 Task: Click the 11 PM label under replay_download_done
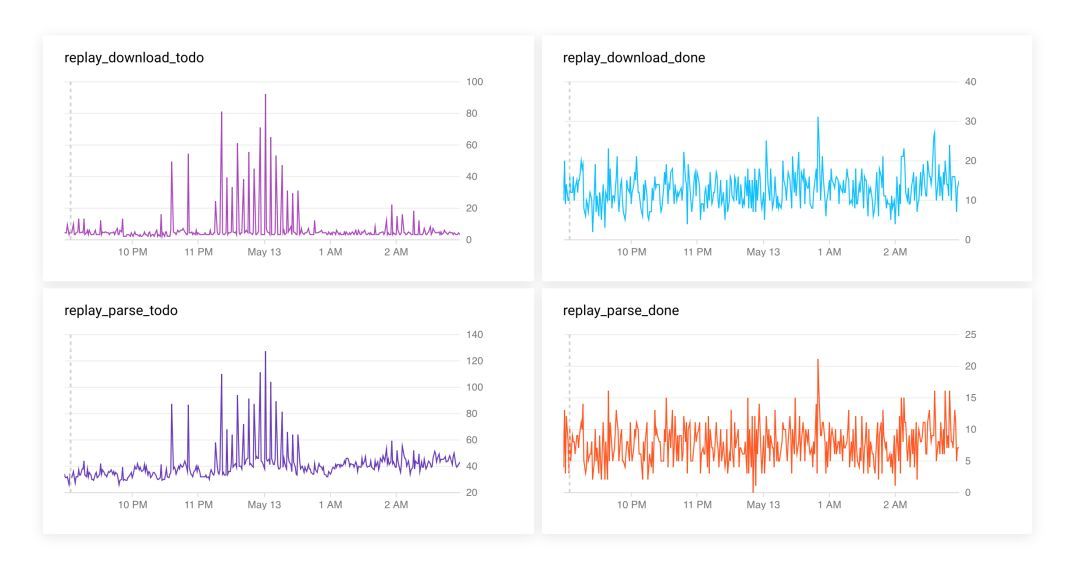(x=698, y=252)
